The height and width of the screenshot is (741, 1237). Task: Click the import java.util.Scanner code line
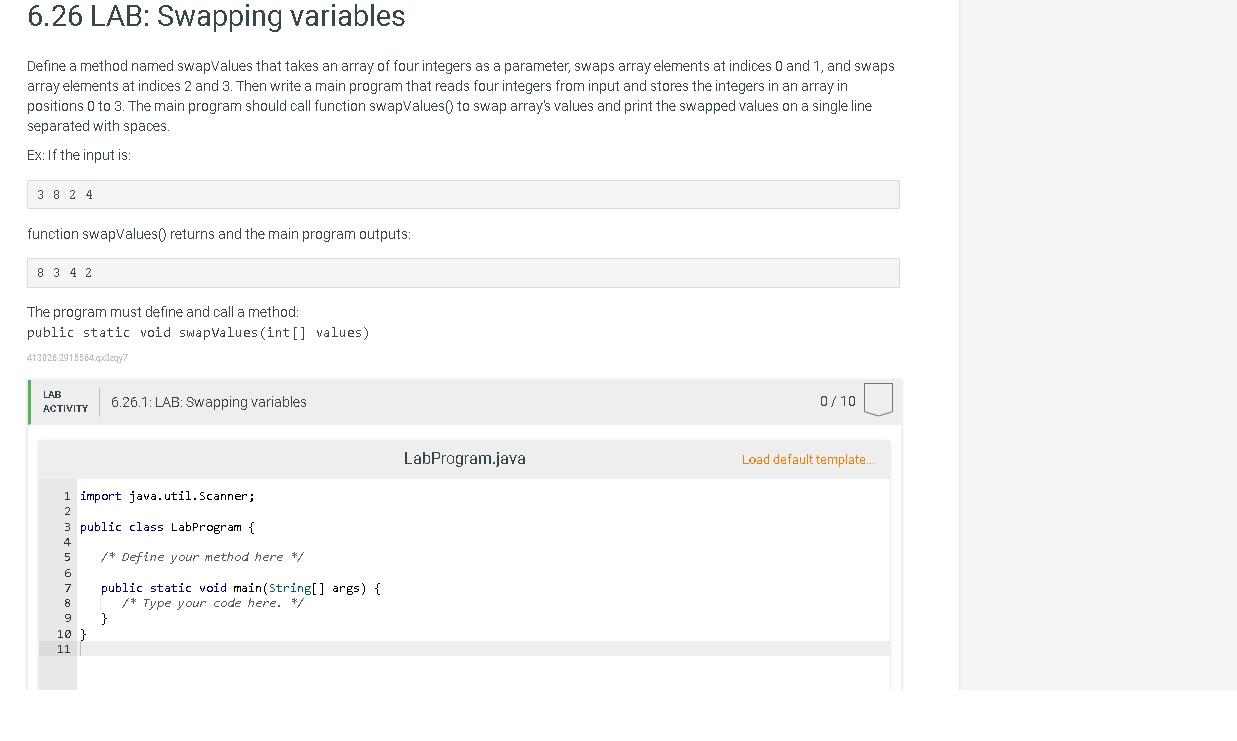[167, 496]
